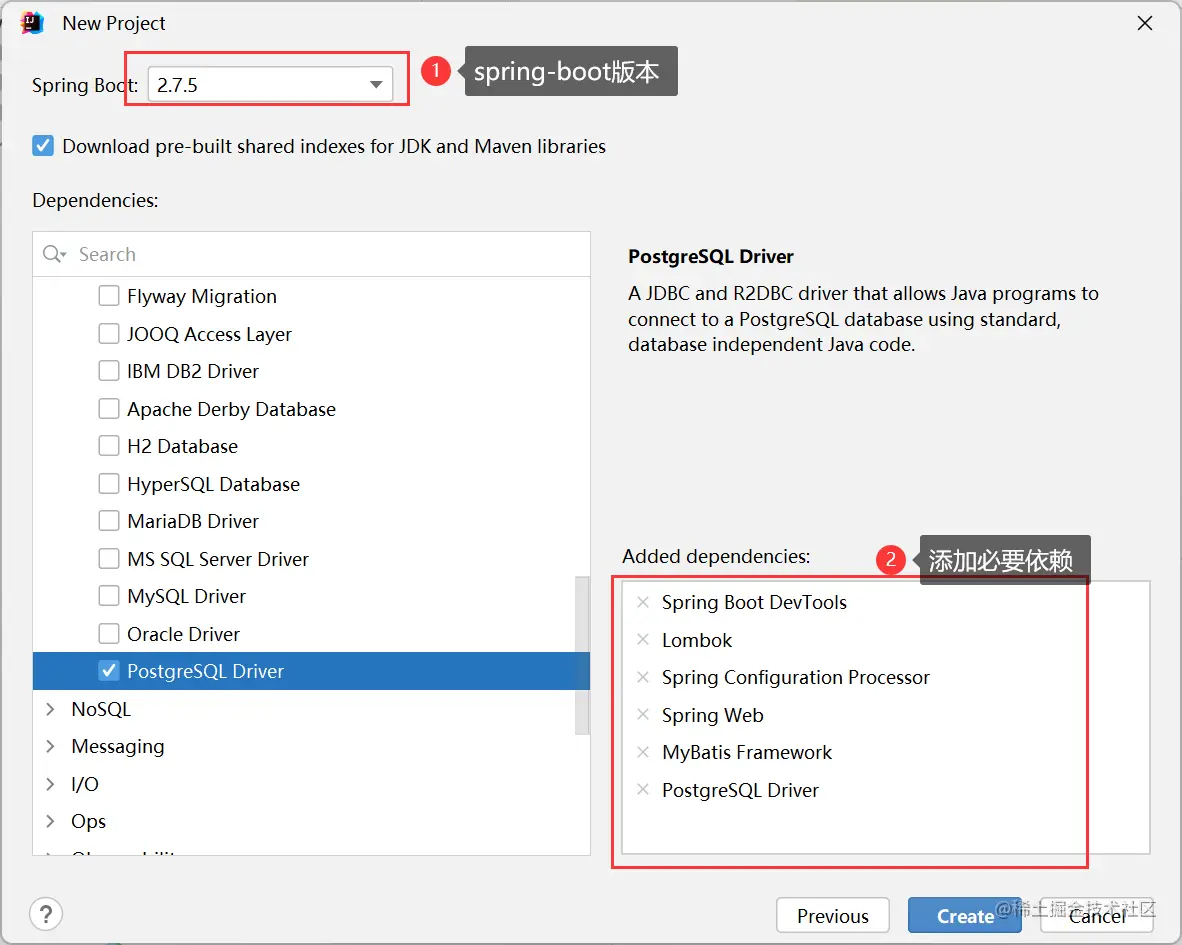Click the search magnifier icon
This screenshot has height=945, width=1182.
(54, 254)
